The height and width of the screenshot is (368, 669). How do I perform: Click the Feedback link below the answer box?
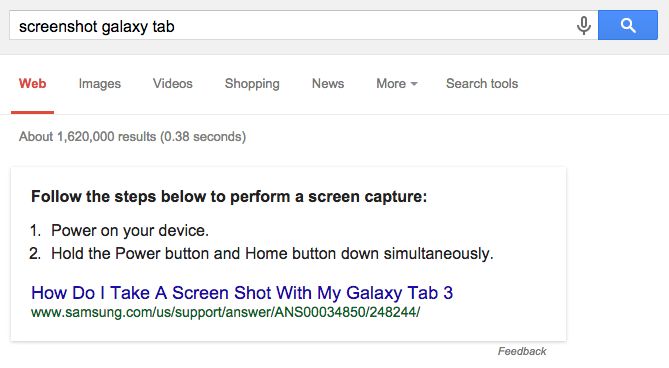(x=522, y=351)
